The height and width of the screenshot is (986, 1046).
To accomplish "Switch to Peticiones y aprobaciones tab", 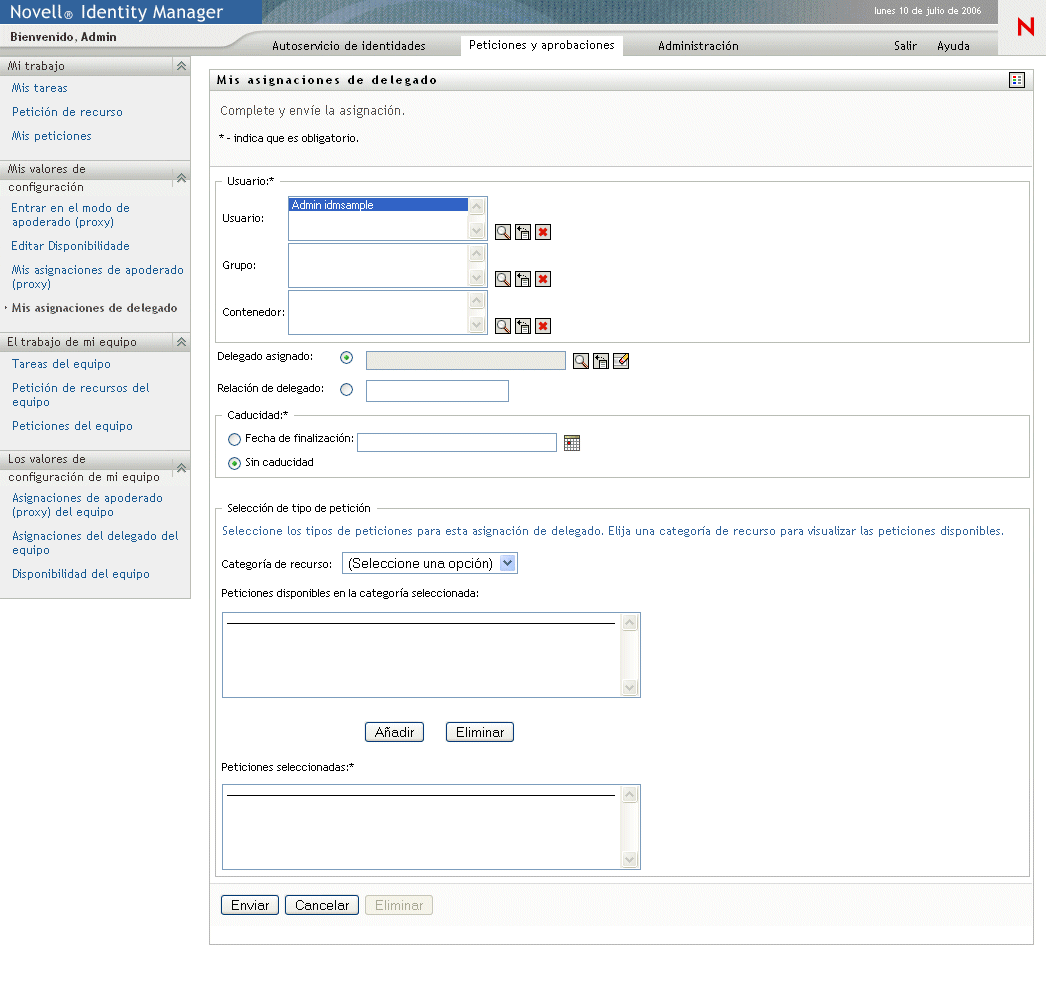I will (x=542, y=45).
